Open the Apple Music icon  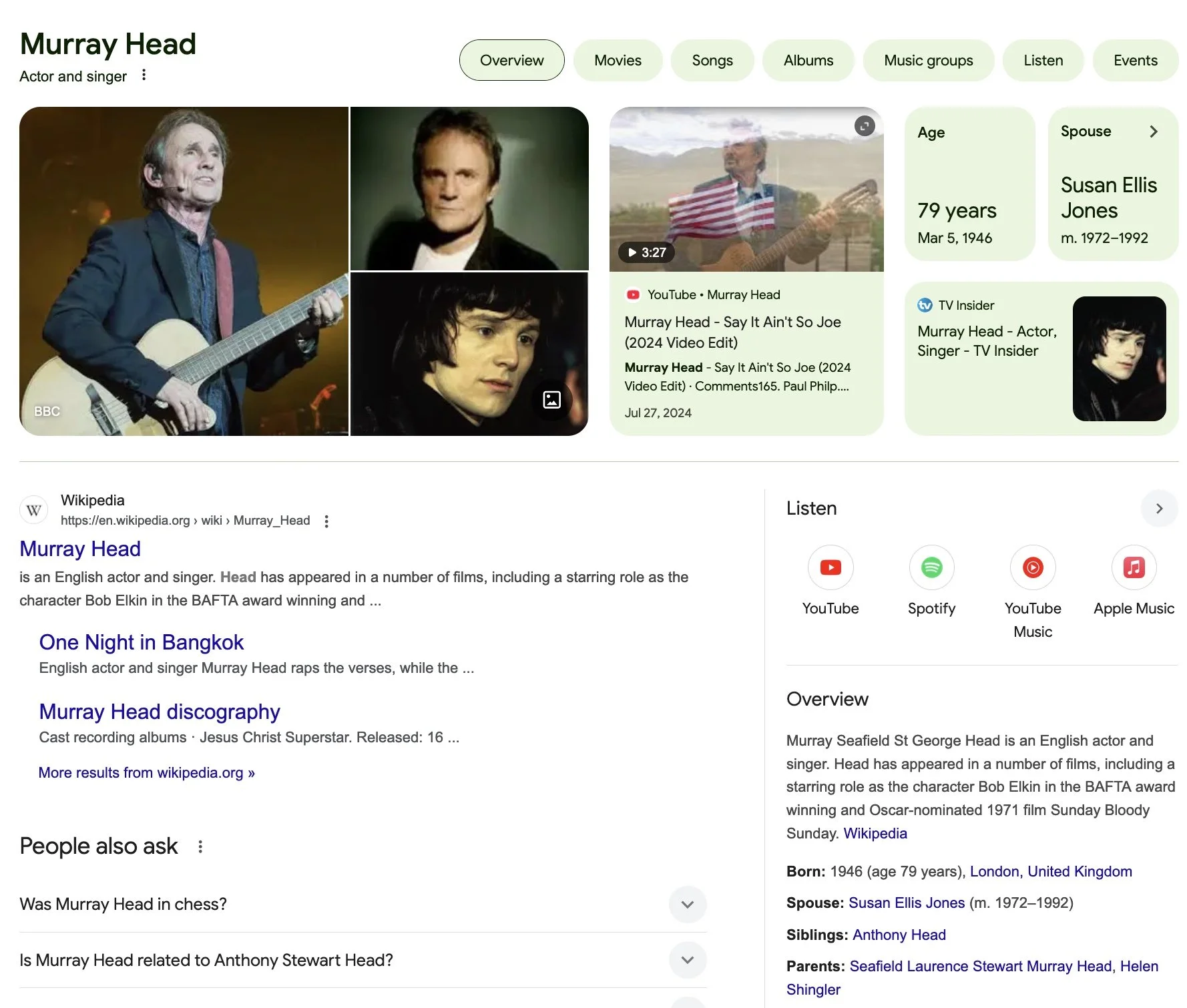click(x=1134, y=567)
